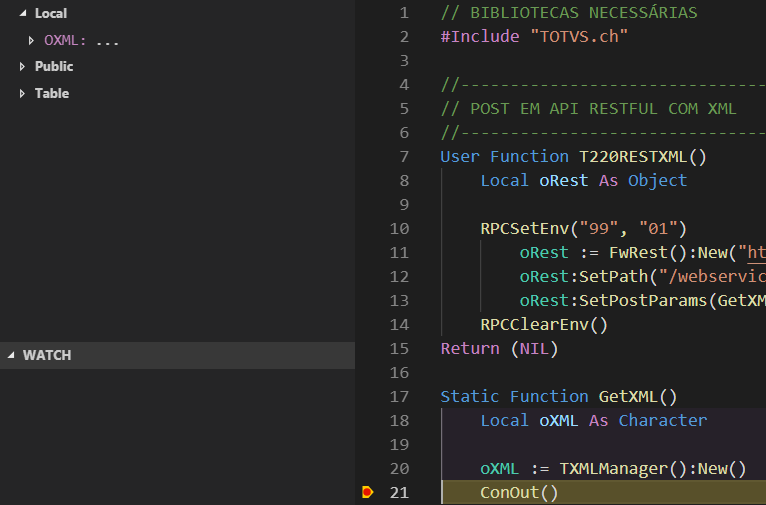Expand the Table variables scope
This screenshot has height=505, width=766.
point(22,93)
